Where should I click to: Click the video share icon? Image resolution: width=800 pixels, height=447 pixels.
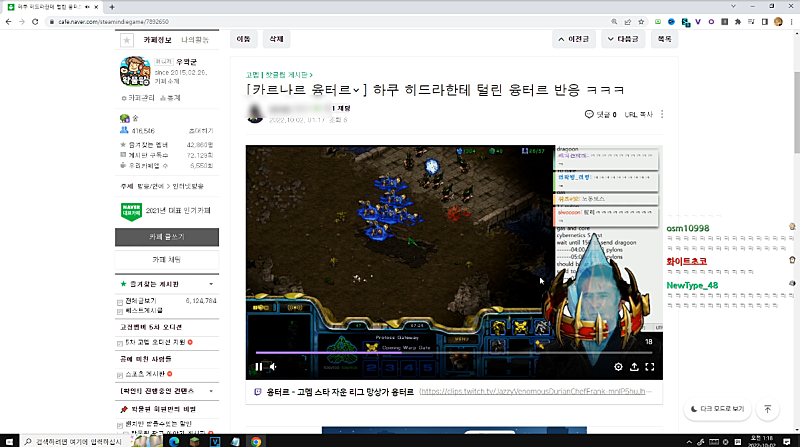pyautogui.click(x=634, y=367)
